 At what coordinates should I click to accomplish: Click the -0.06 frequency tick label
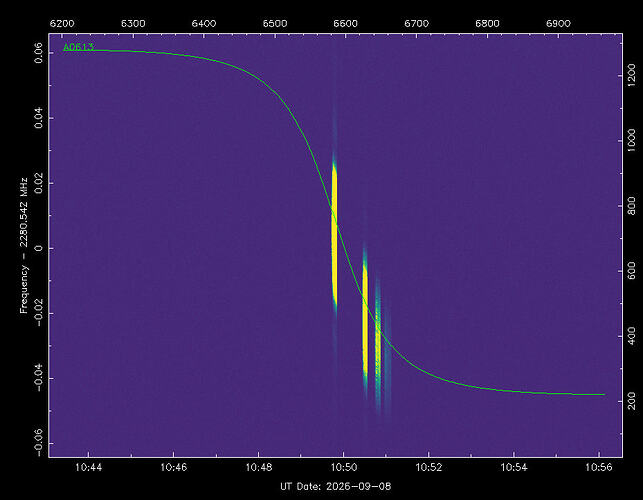[39, 443]
